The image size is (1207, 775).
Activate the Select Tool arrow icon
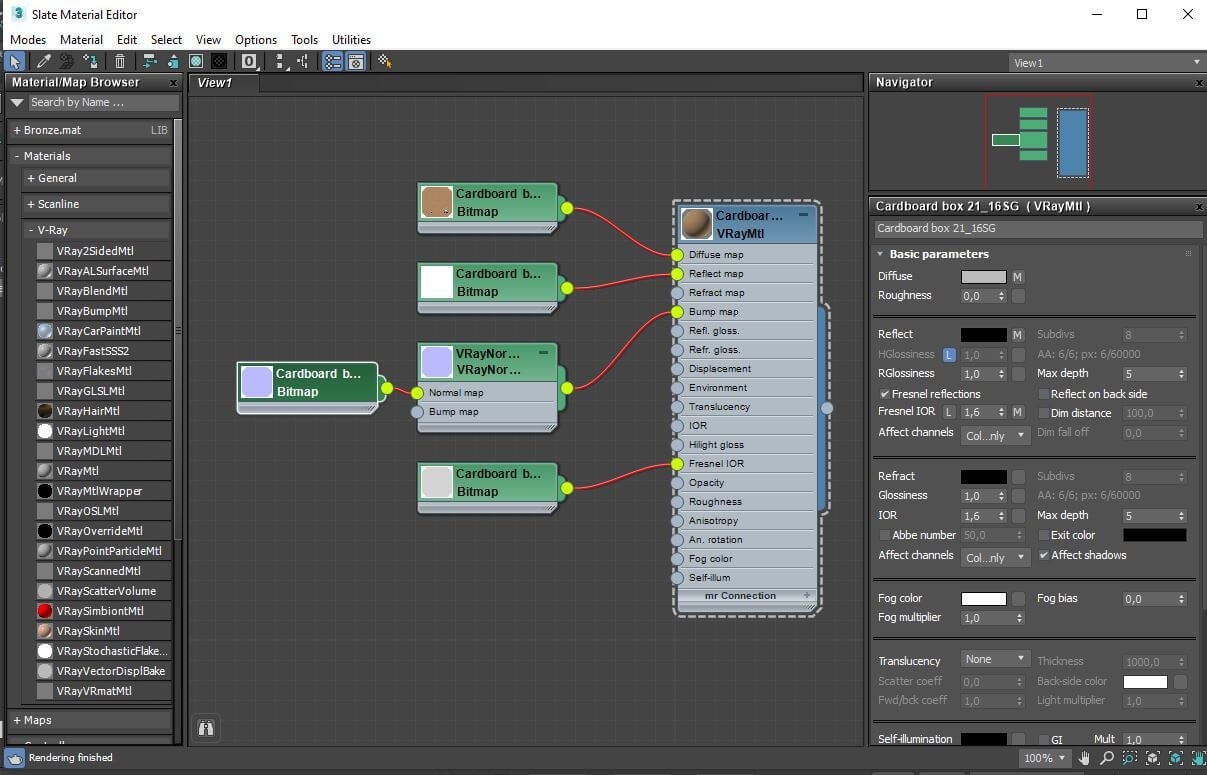pyautogui.click(x=15, y=62)
